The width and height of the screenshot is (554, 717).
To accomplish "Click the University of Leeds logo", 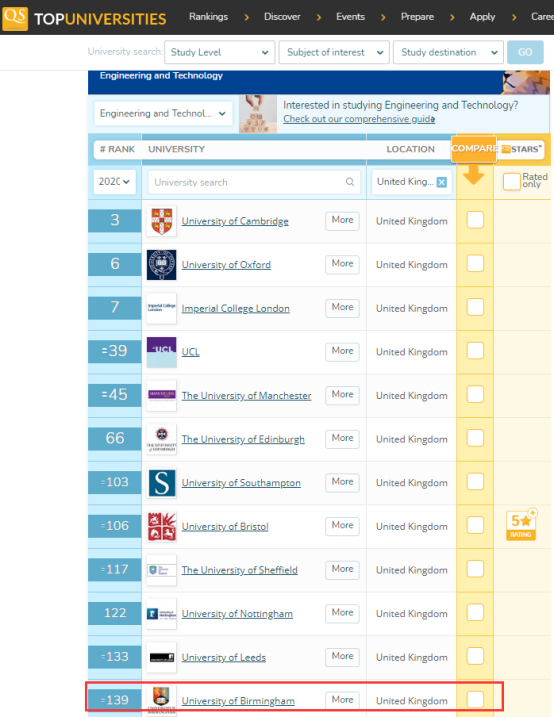I will (x=161, y=658).
